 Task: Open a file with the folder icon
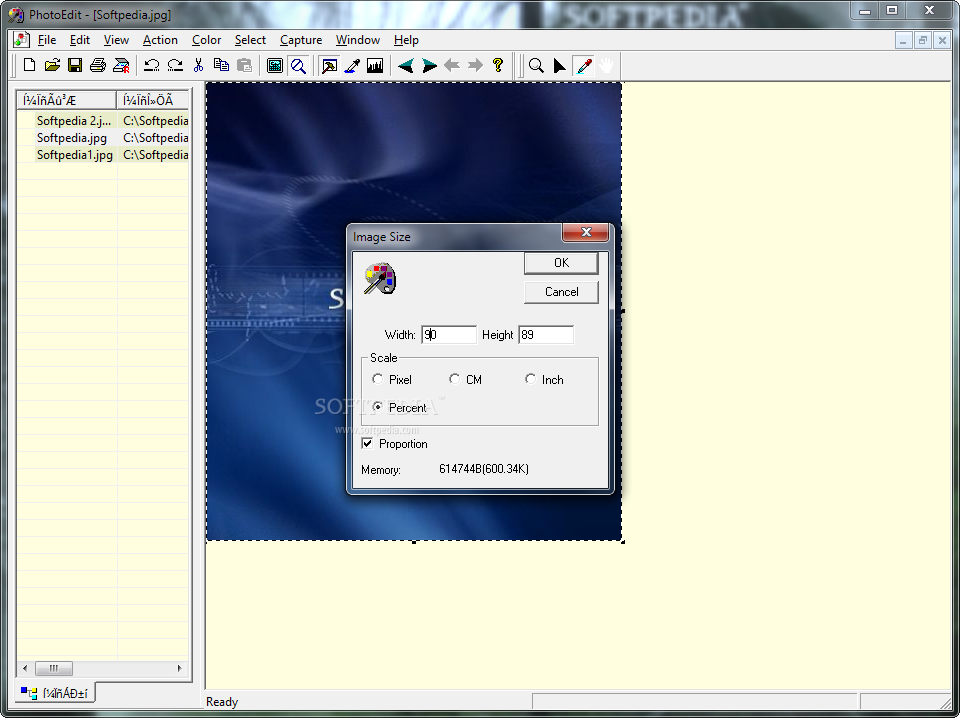pos(52,65)
